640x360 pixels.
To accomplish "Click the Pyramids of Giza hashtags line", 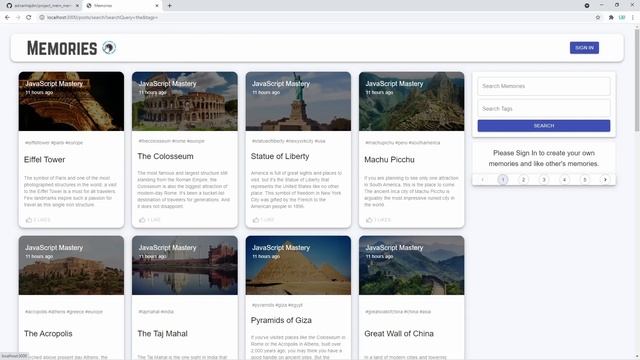I will click(x=277, y=305).
